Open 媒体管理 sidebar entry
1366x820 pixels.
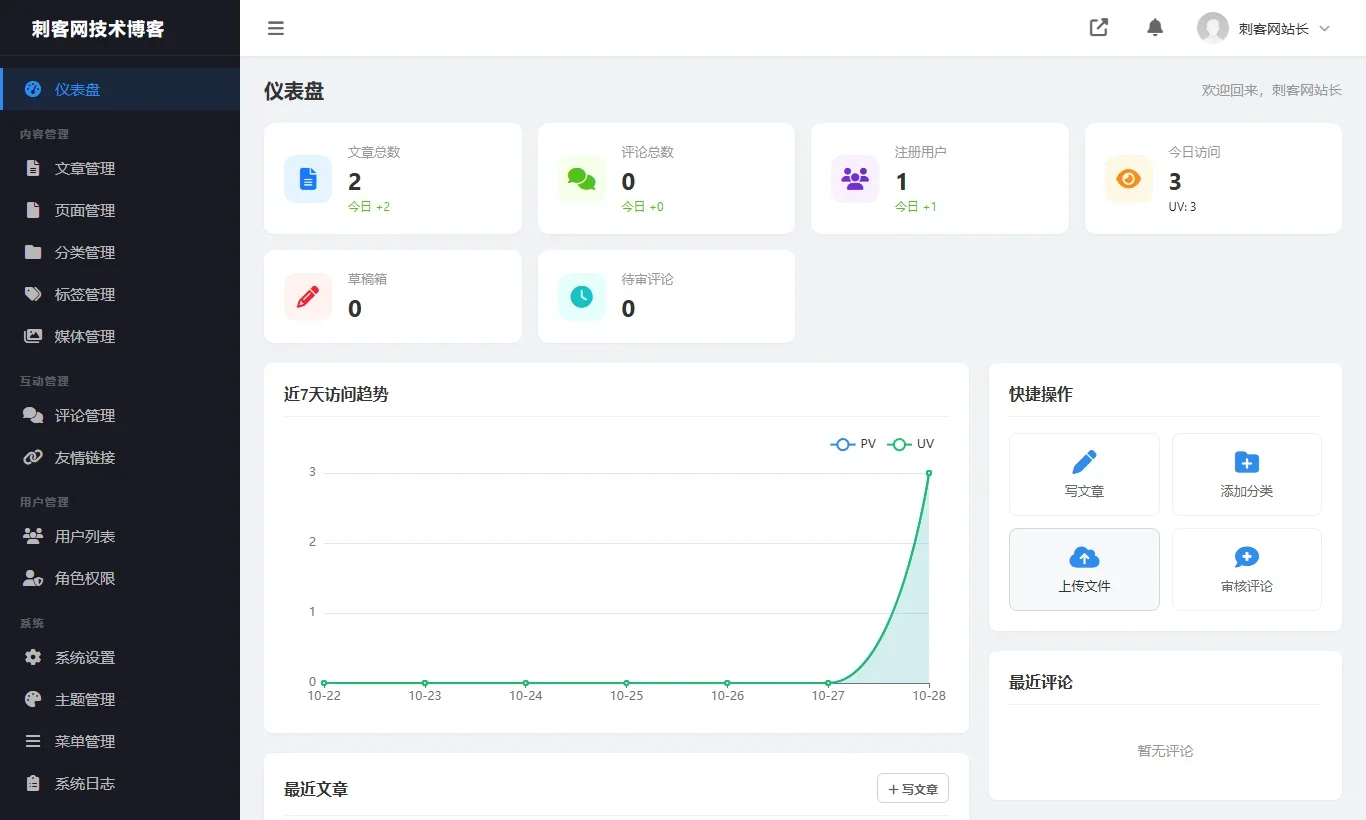(120, 337)
